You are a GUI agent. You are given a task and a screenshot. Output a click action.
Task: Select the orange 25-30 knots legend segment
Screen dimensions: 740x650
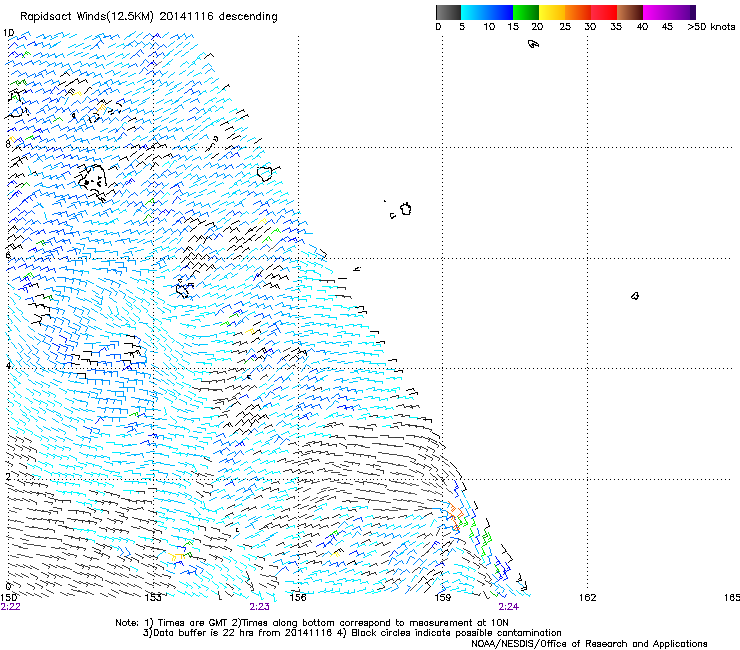578,12
